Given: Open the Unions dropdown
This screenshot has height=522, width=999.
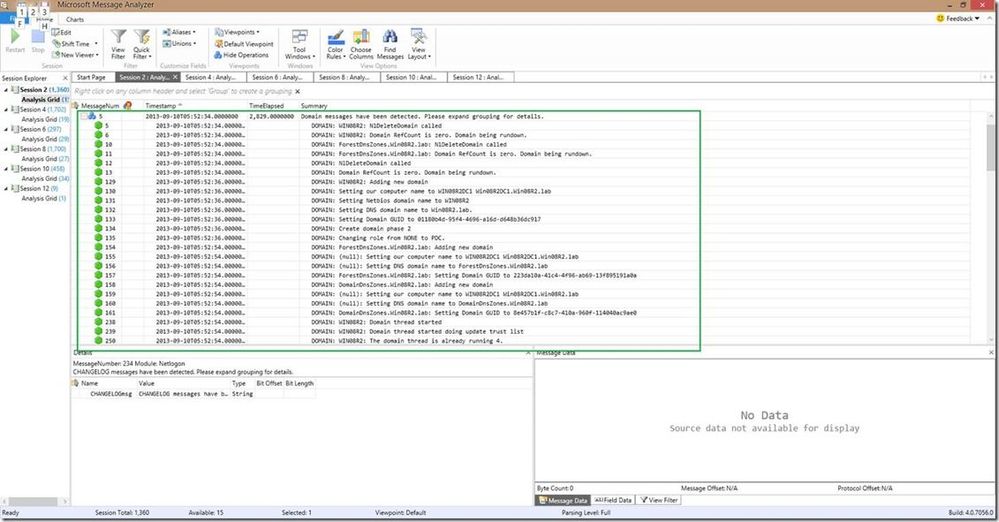Looking at the screenshot, I should coord(179,43).
